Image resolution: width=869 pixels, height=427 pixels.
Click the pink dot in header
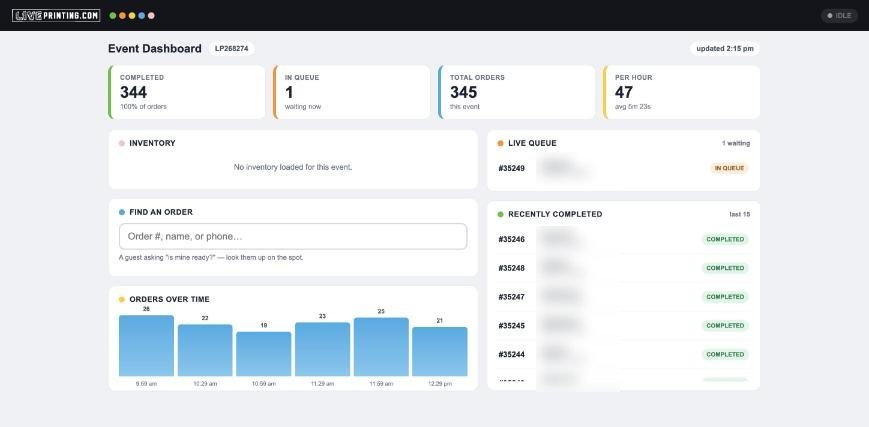(x=151, y=16)
